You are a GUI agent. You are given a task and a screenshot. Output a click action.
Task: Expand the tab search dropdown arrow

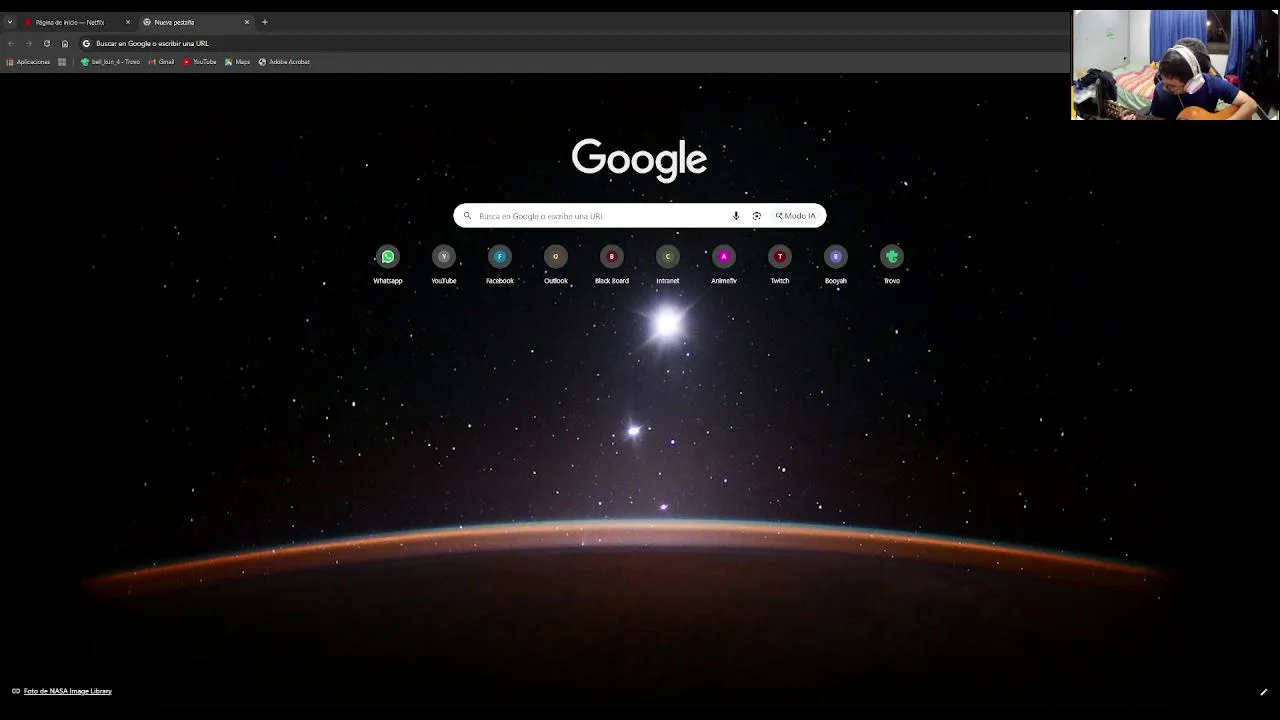coord(10,22)
